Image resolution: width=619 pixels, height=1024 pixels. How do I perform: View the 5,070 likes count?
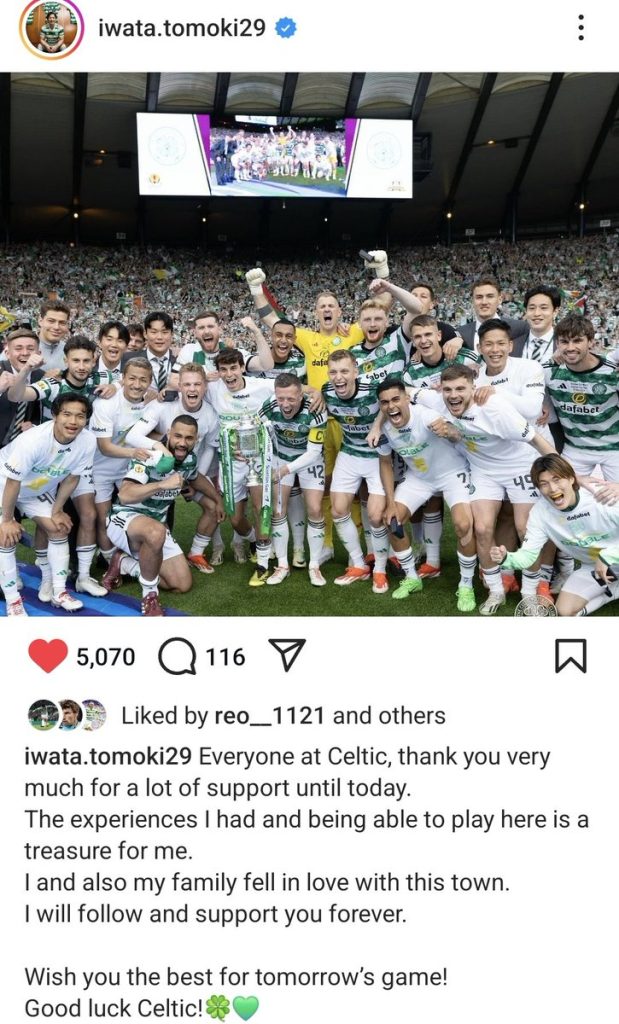(x=106, y=656)
